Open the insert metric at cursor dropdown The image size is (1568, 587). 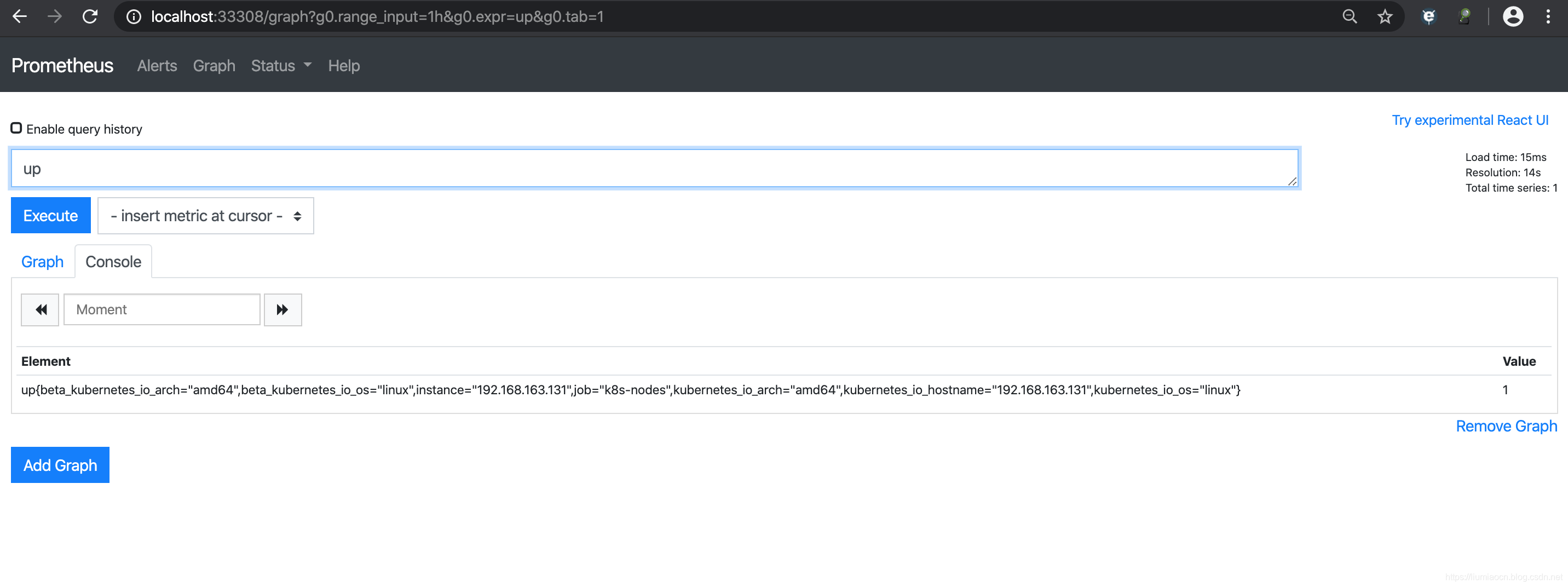pos(206,216)
